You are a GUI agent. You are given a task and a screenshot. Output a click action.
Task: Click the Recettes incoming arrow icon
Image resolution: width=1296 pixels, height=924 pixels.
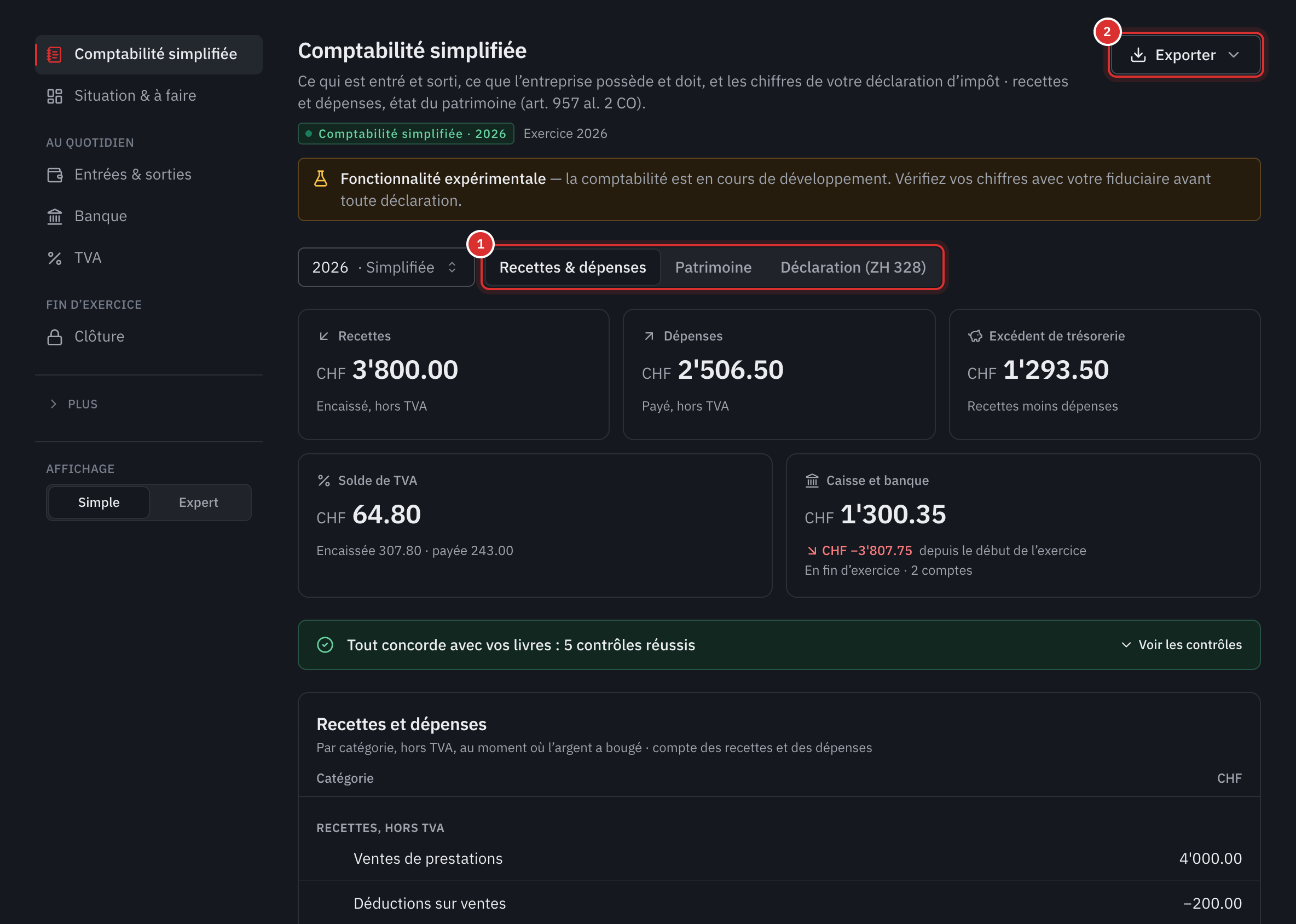(325, 336)
